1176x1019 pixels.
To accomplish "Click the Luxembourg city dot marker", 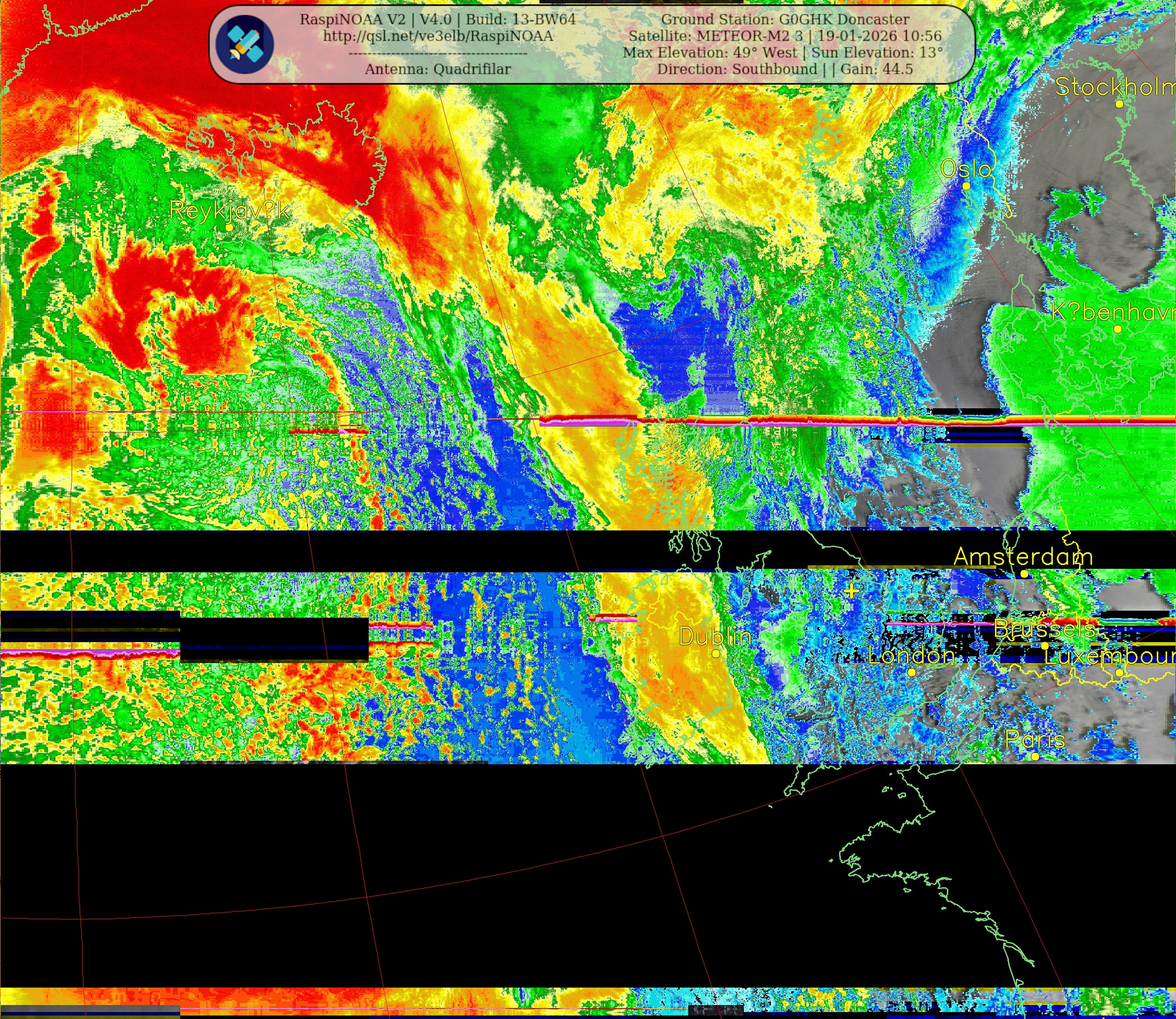I will point(1119,673).
